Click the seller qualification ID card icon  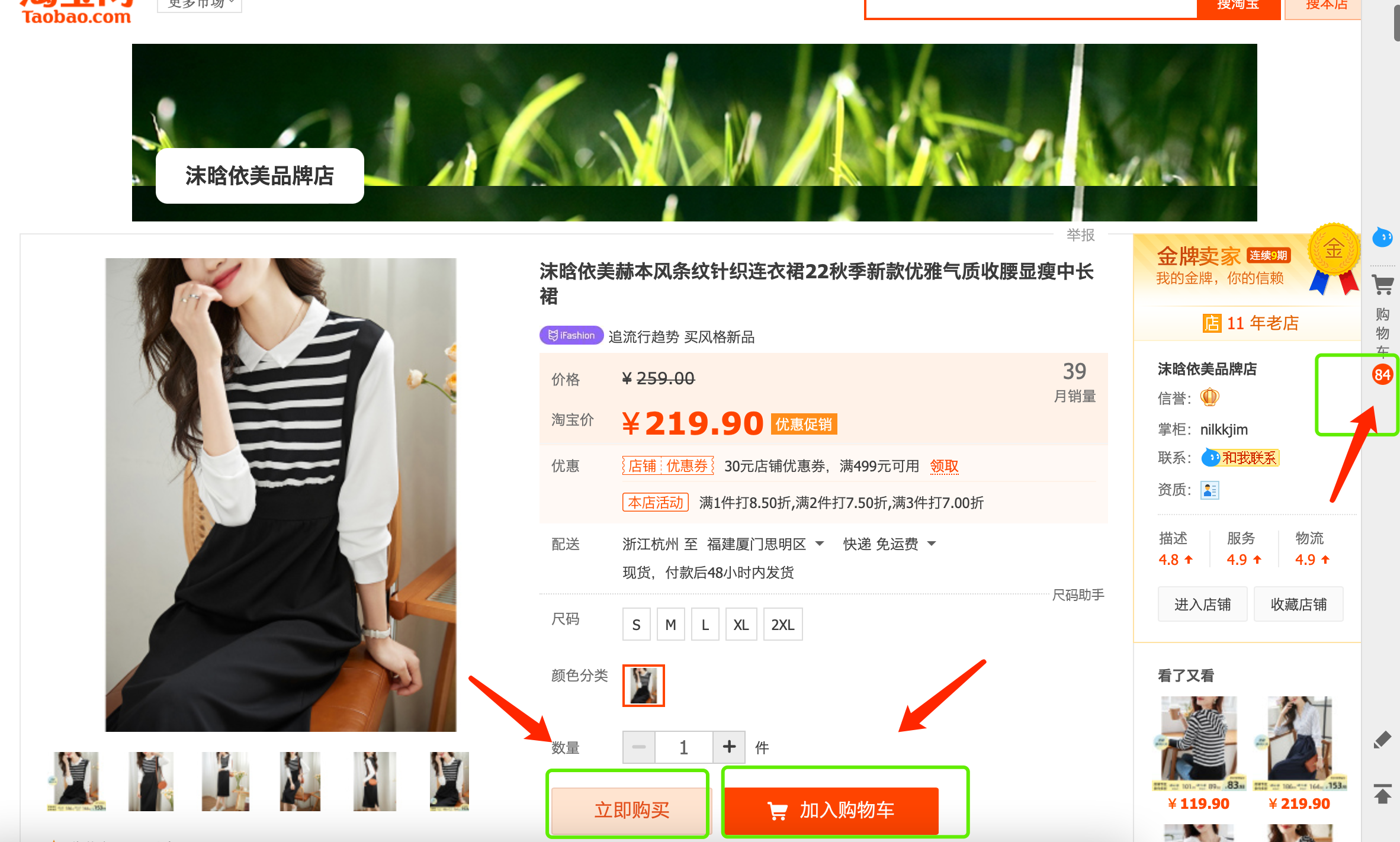pyautogui.click(x=1210, y=490)
